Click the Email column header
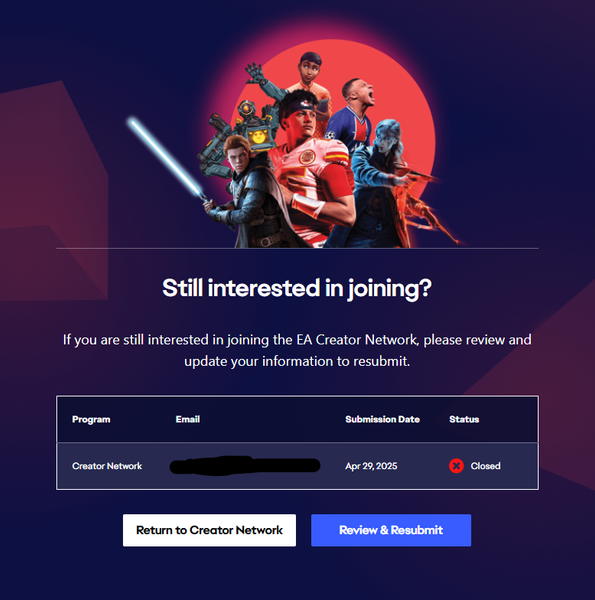The width and height of the screenshot is (595, 600). (187, 419)
